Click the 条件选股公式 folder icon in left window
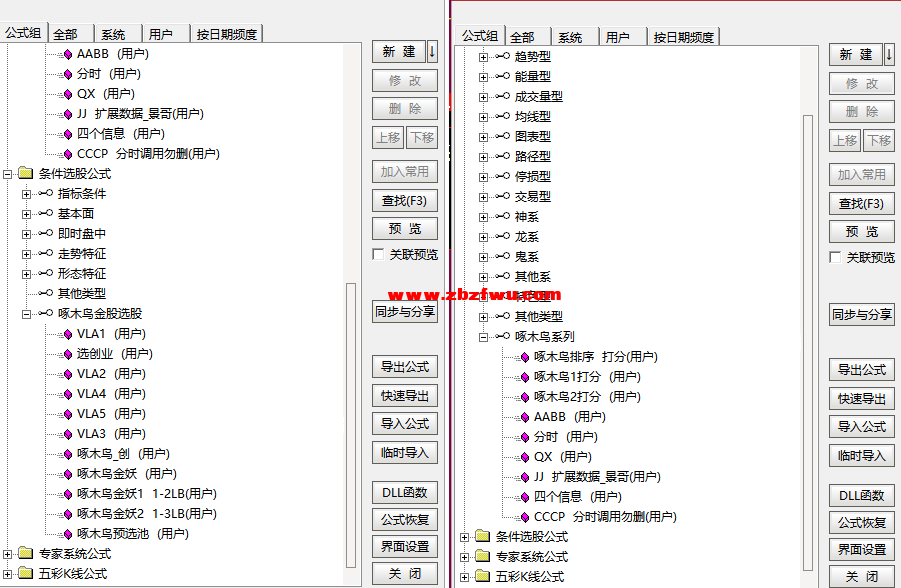The width and height of the screenshot is (901, 588). pyautogui.click(x=25, y=173)
